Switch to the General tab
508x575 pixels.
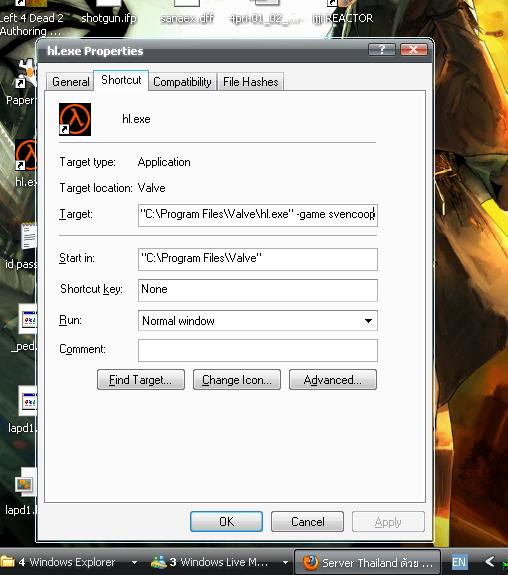pyautogui.click(x=70, y=81)
